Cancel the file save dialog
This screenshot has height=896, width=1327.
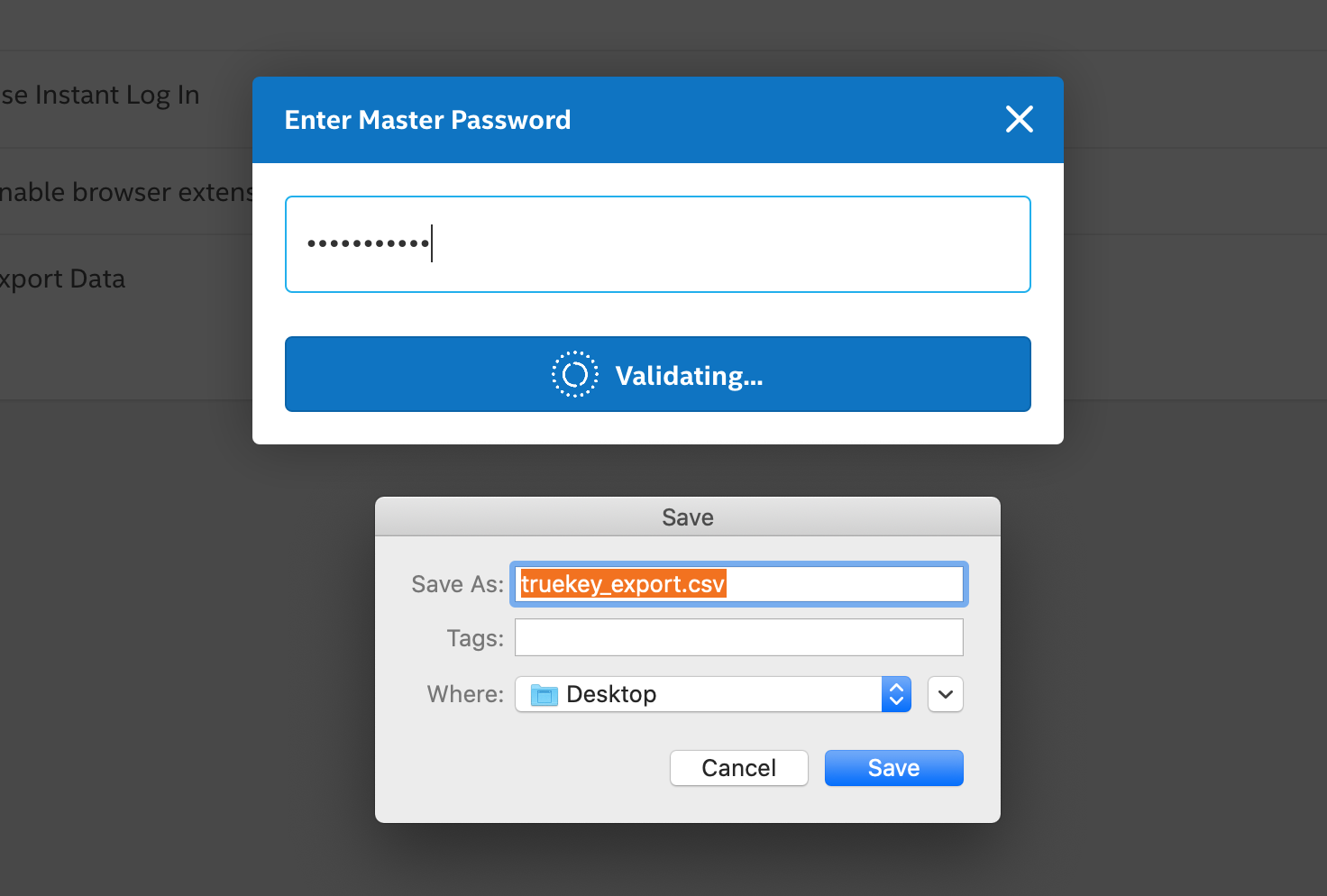(738, 768)
